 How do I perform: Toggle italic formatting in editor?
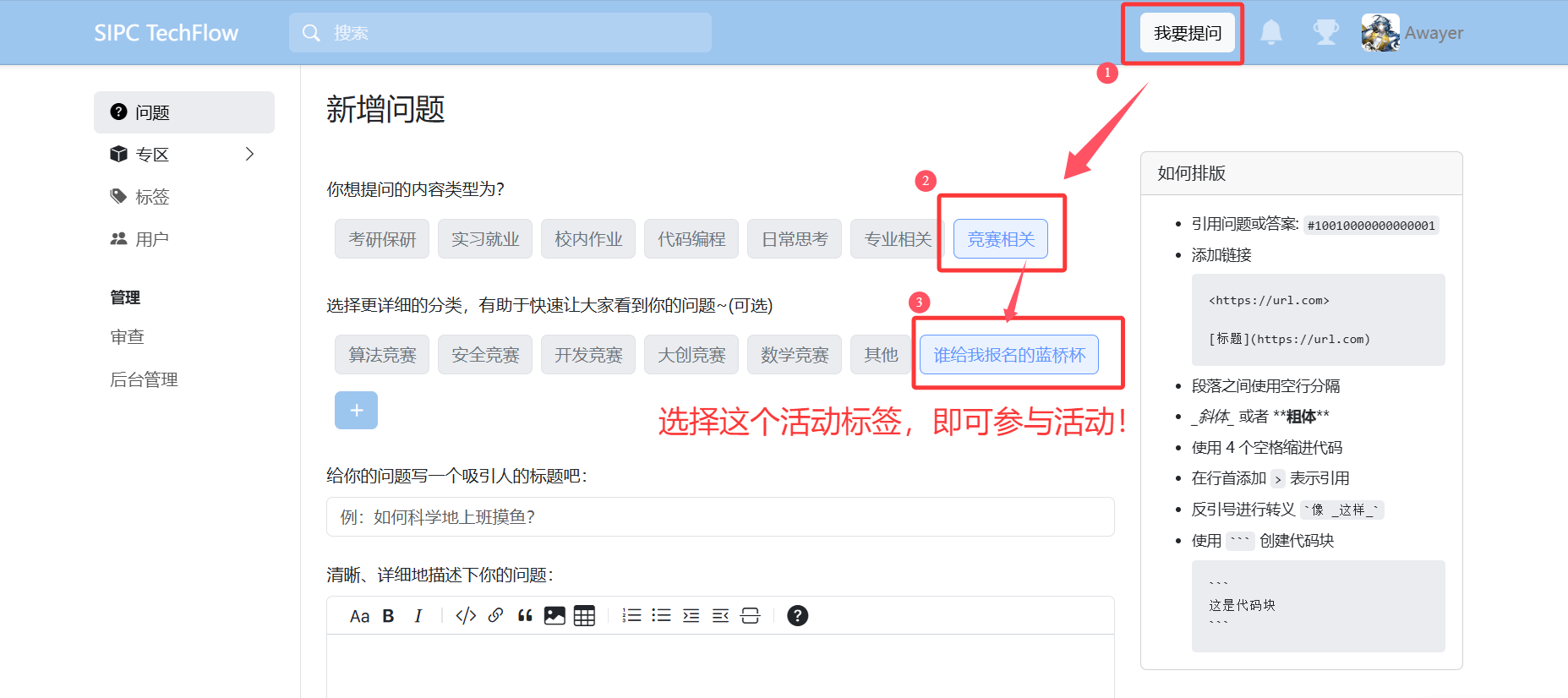pos(418,616)
